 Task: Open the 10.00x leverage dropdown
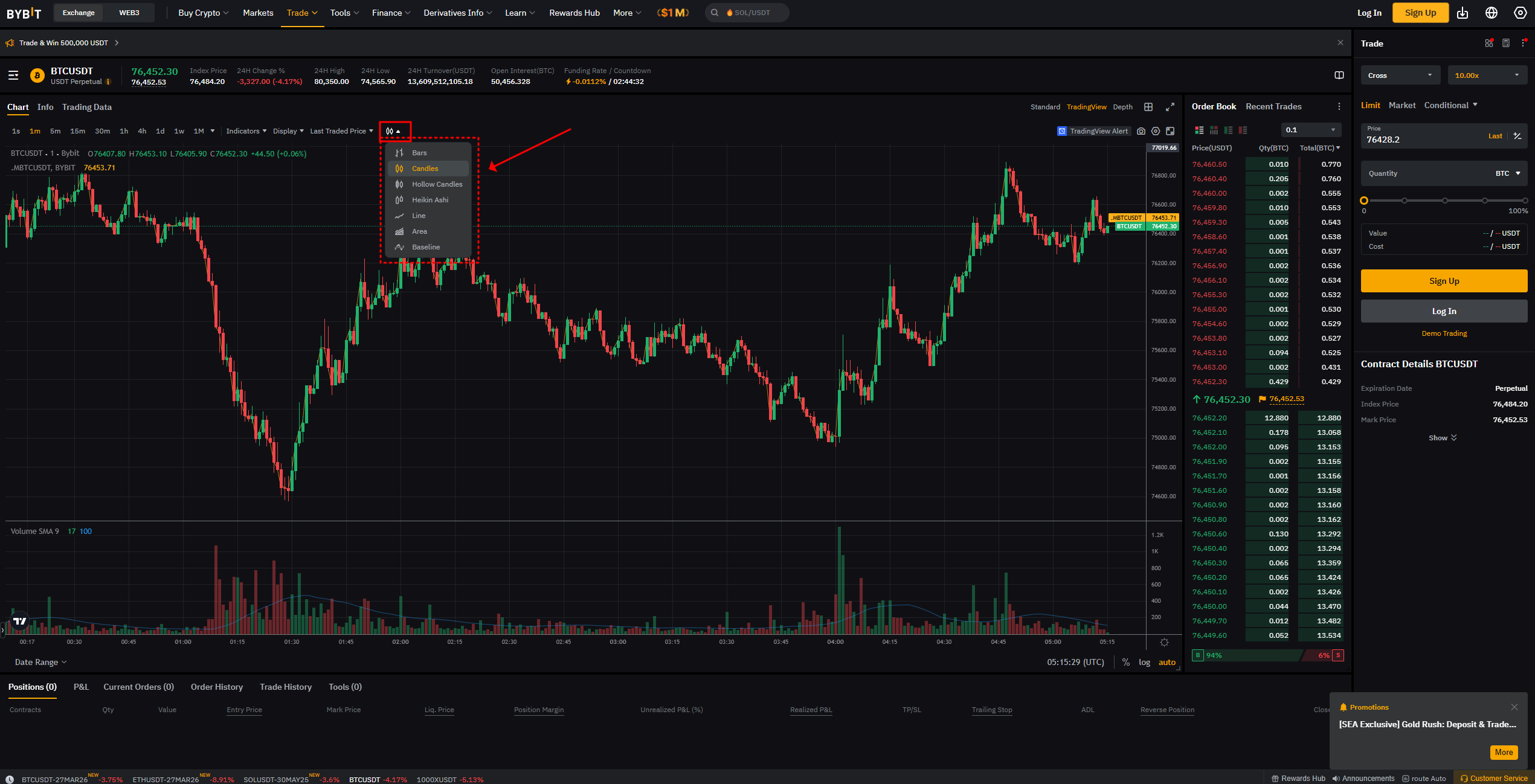coord(1487,76)
